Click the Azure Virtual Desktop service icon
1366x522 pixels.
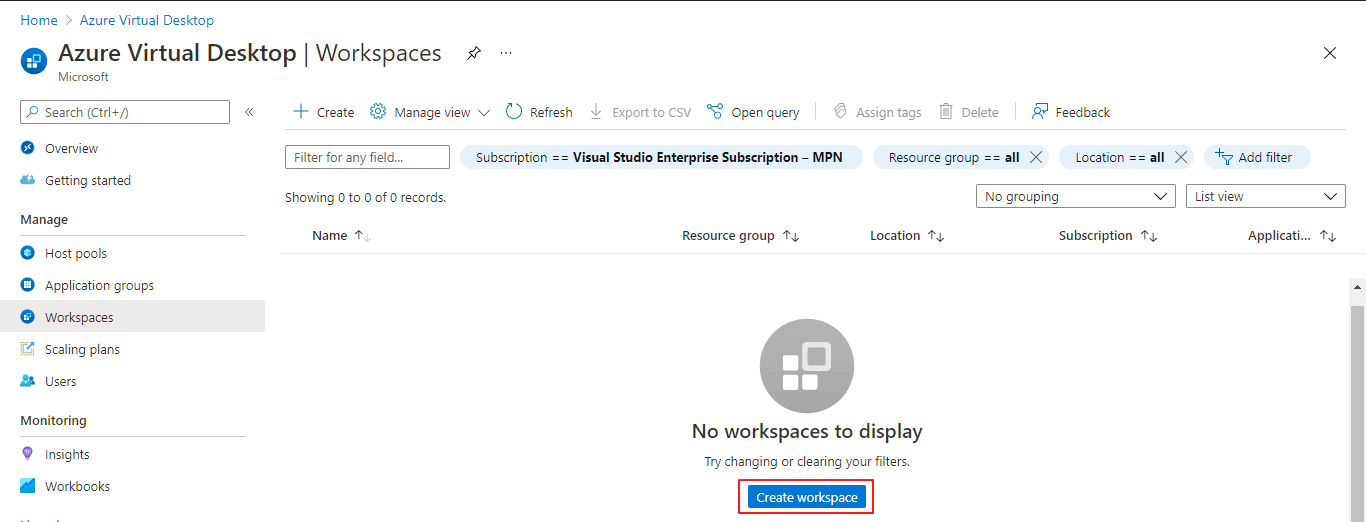point(34,60)
